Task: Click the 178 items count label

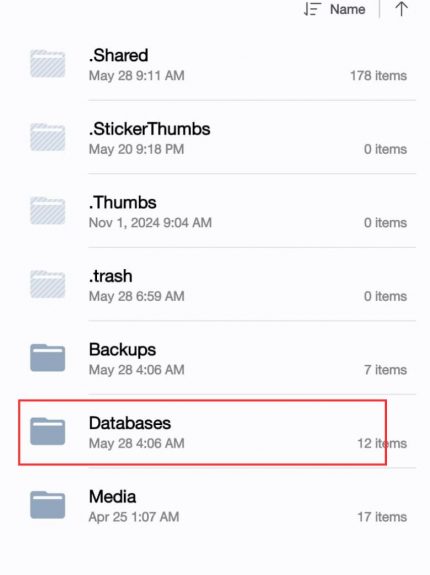Action: tap(378, 76)
